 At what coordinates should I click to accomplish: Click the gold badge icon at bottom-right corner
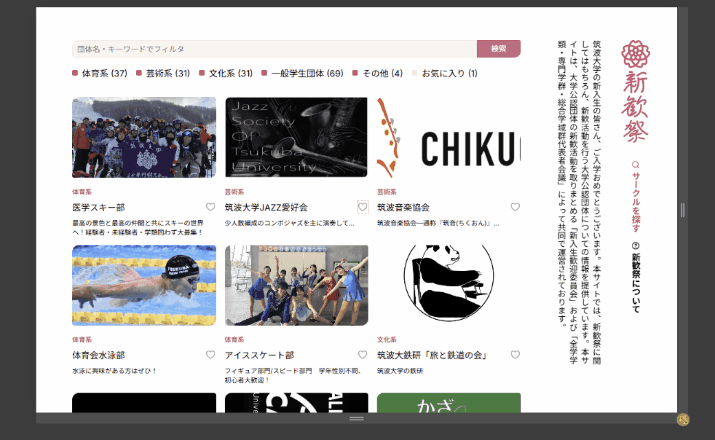point(683,419)
